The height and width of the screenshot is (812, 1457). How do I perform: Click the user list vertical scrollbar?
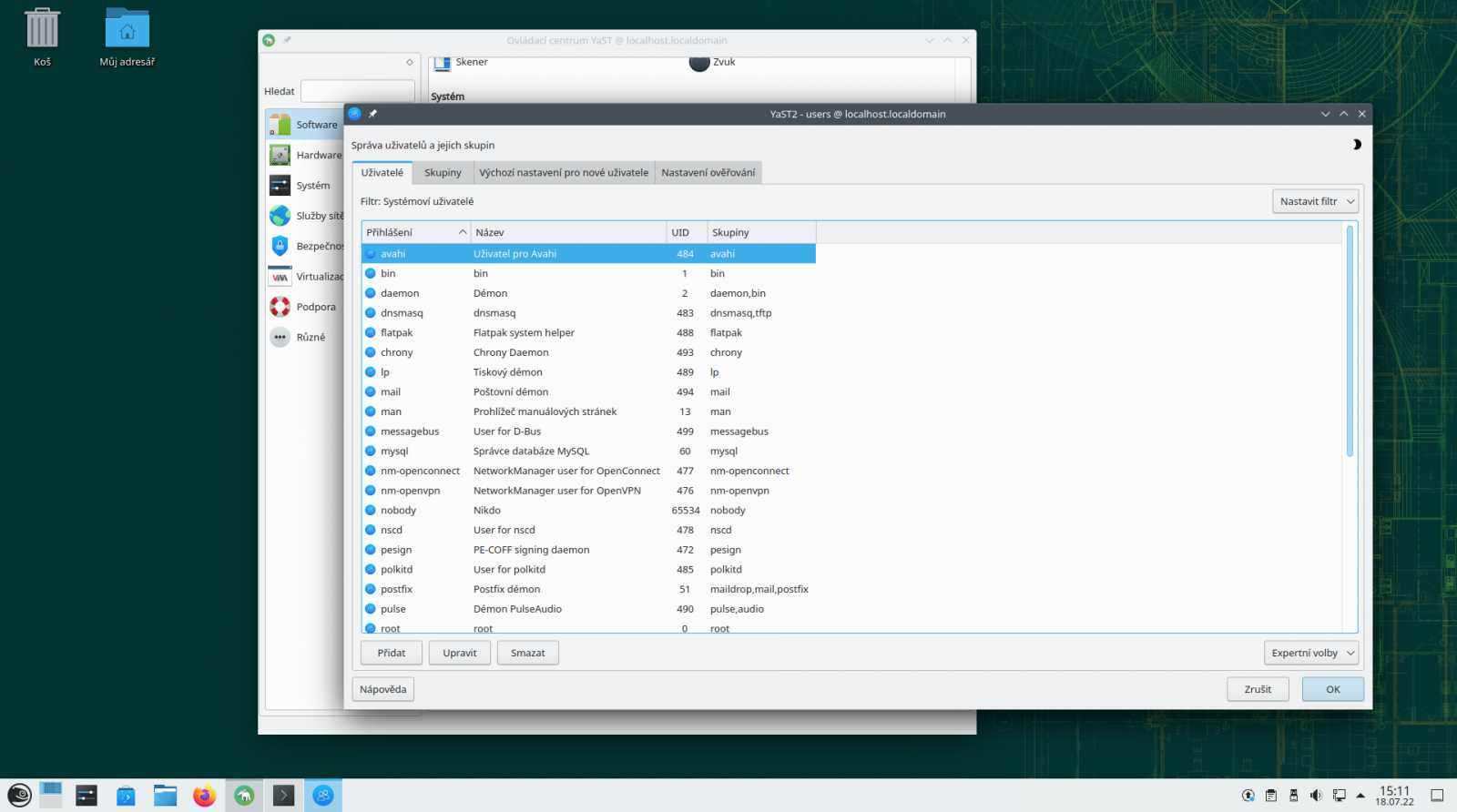(1350, 340)
